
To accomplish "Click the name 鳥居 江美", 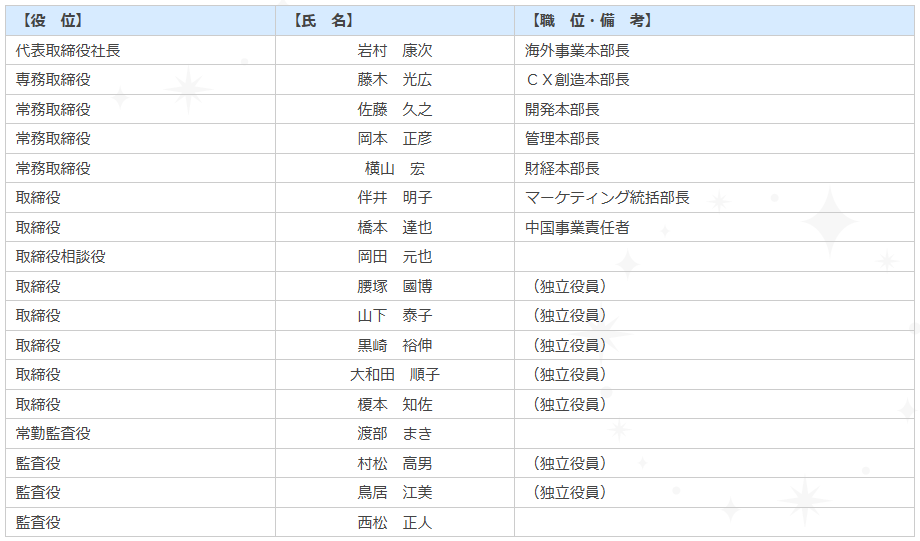I will 395,493.
